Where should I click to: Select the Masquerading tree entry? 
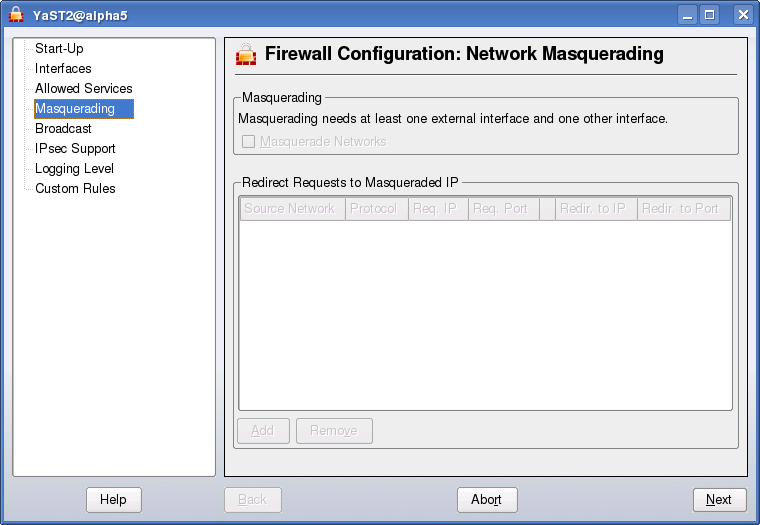[x=75, y=108]
